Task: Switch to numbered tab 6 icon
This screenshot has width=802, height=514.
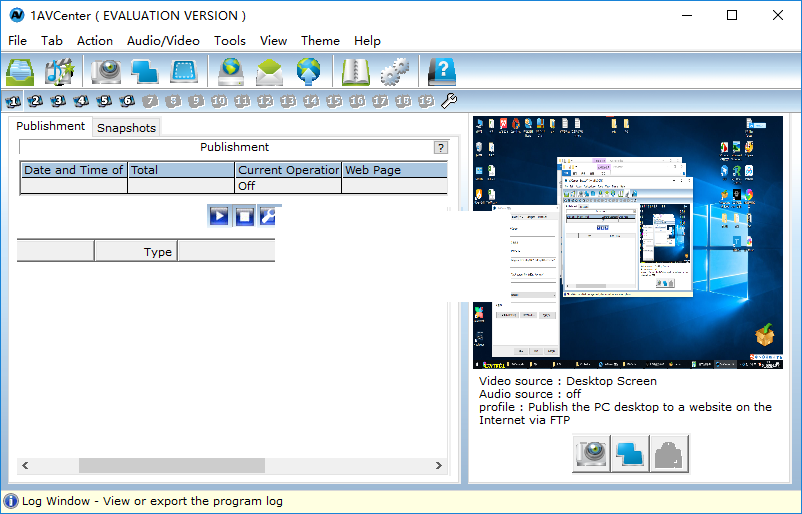Action: [127, 101]
